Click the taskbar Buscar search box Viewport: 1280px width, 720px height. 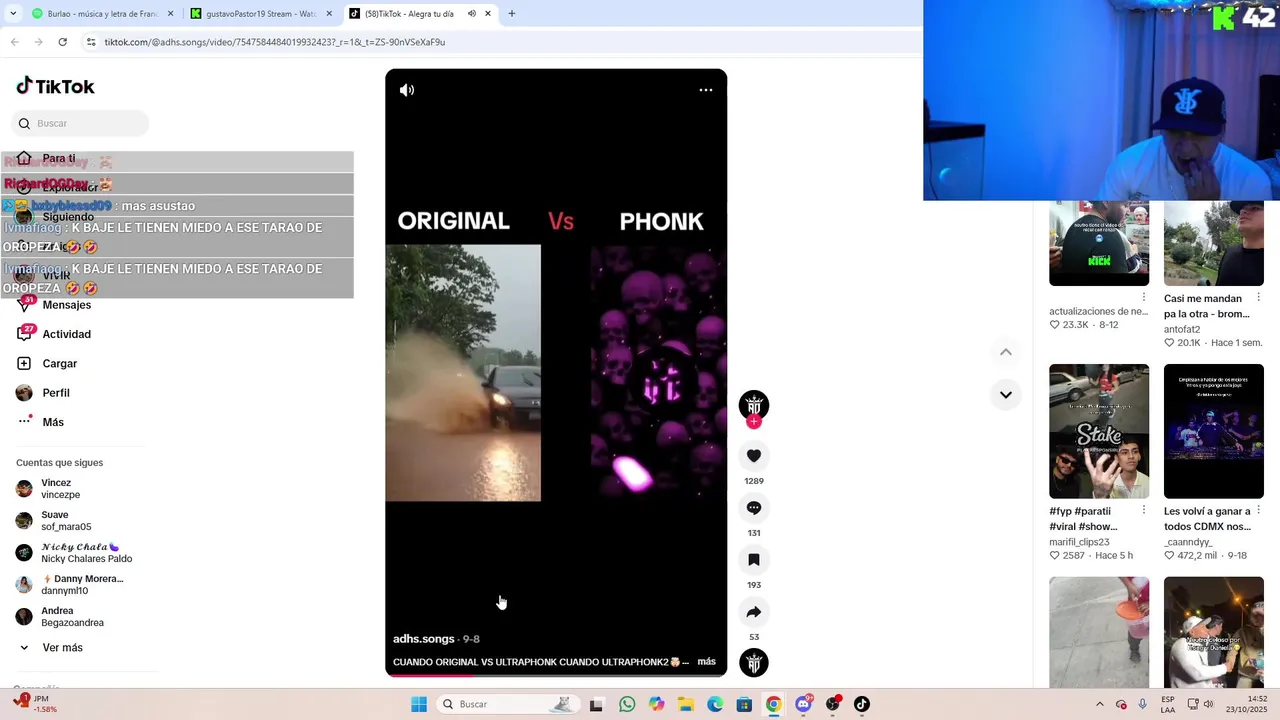coord(508,704)
